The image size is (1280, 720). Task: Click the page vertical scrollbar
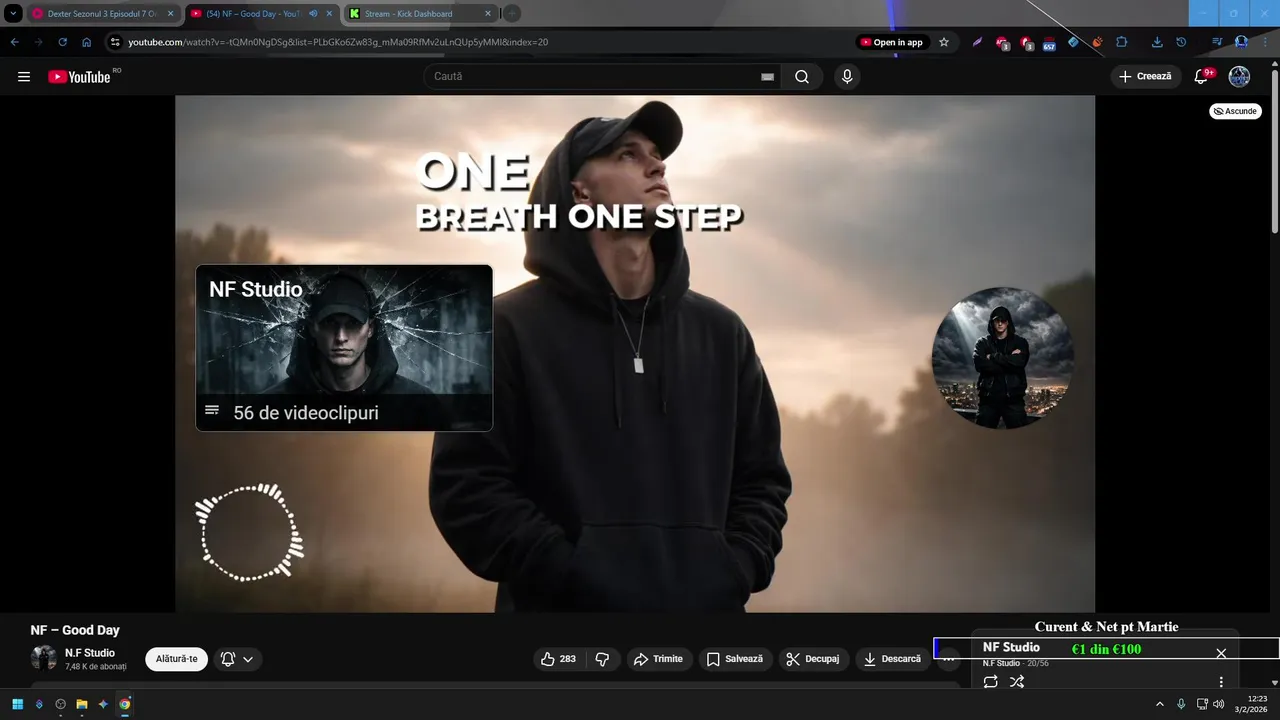[1274, 150]
